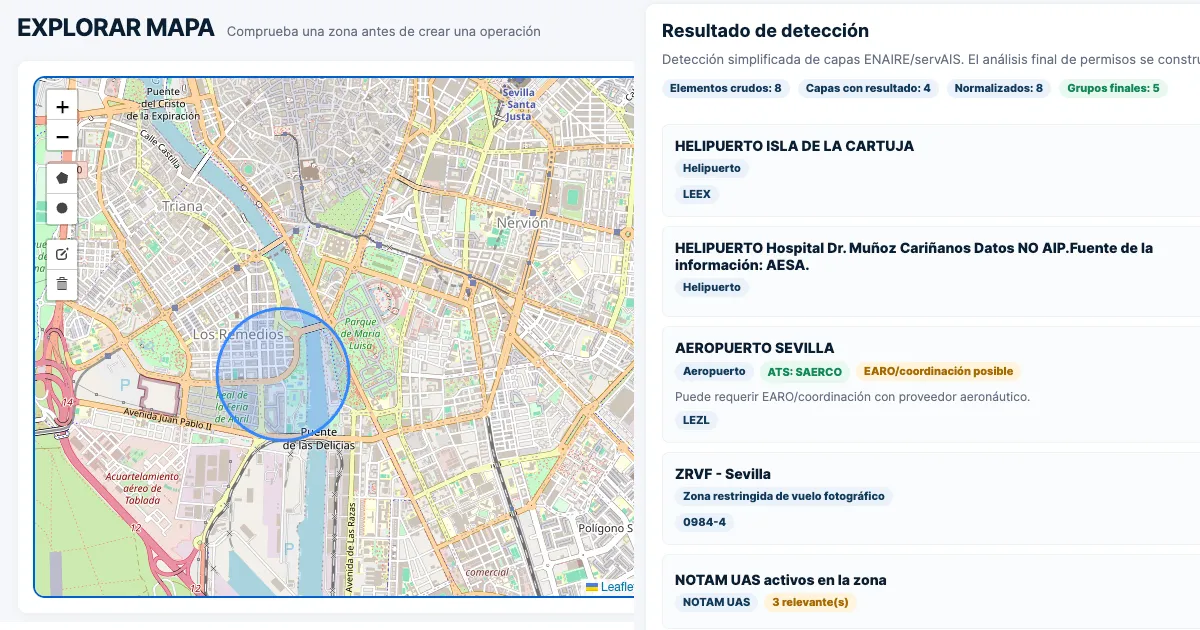Click the 'NOTAM UAS' tag

[x=716, y=602]
